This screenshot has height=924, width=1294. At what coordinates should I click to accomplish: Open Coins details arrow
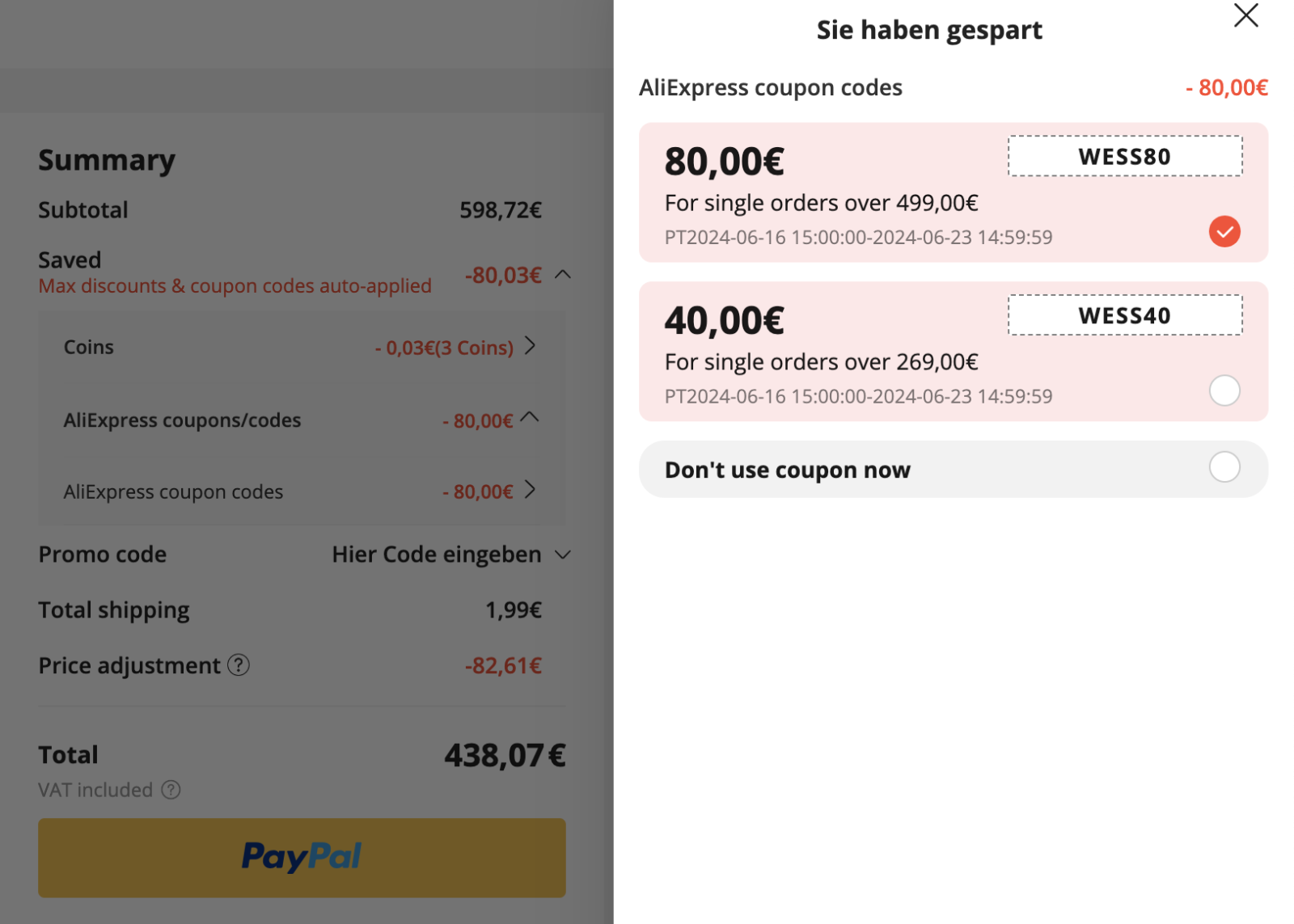[531, 346]
